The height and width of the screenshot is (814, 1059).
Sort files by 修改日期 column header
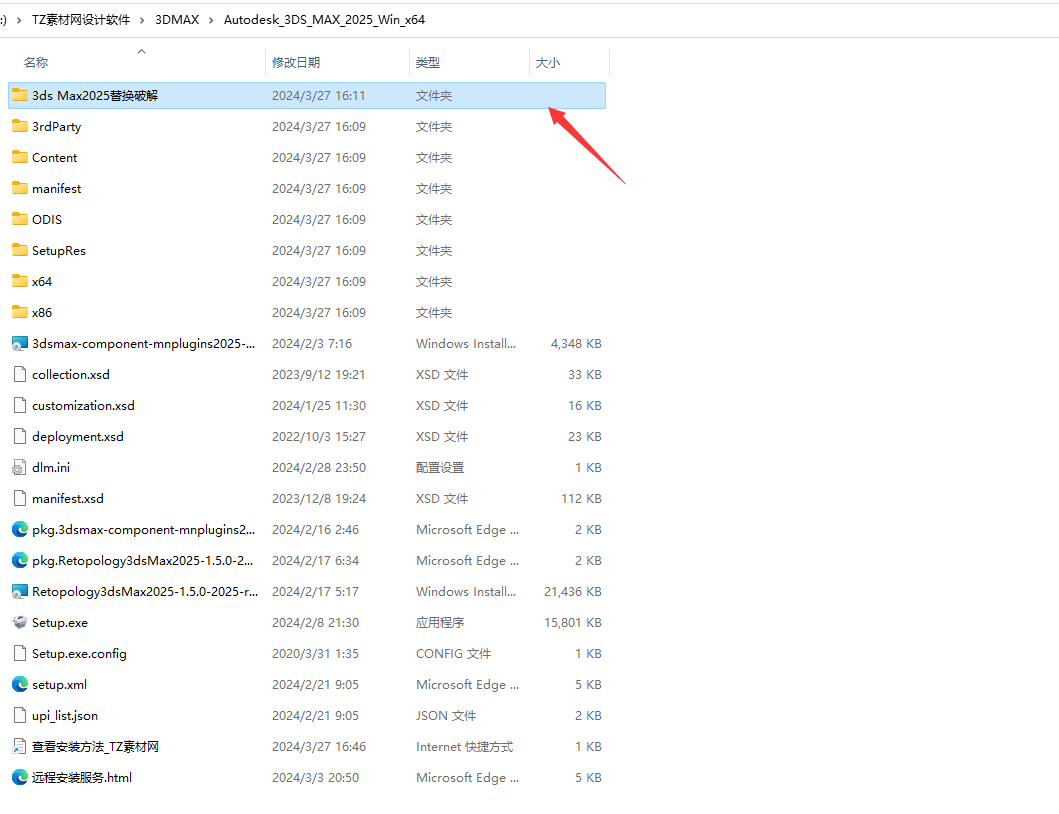coord(296,63)
